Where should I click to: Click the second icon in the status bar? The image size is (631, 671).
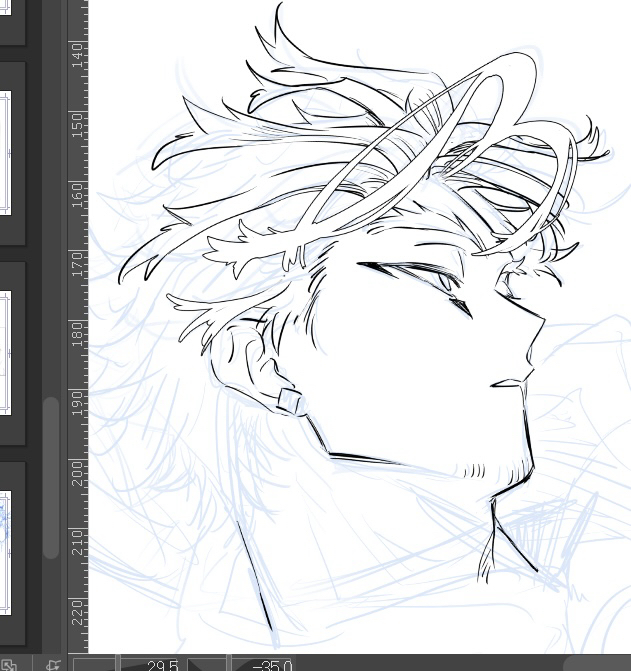coord(52,663)
